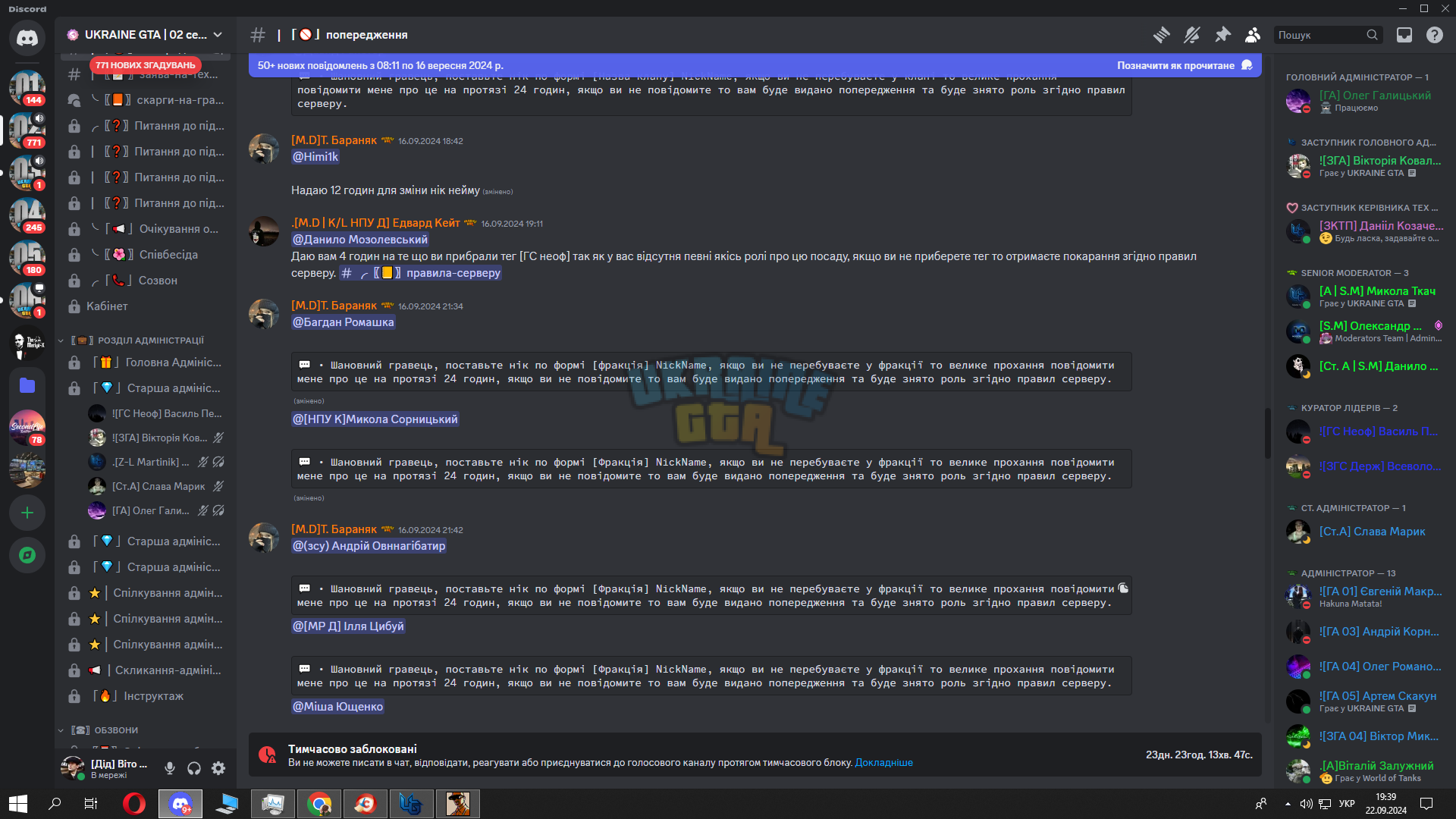
Task: Click voice user ![ГС Неоф] Василь Пе...
Action: click(156, 413)
